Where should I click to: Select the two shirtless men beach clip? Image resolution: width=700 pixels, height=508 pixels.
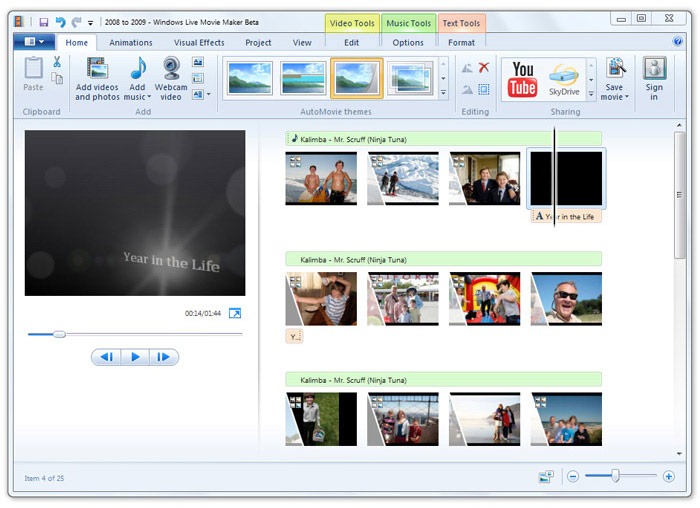321,179
